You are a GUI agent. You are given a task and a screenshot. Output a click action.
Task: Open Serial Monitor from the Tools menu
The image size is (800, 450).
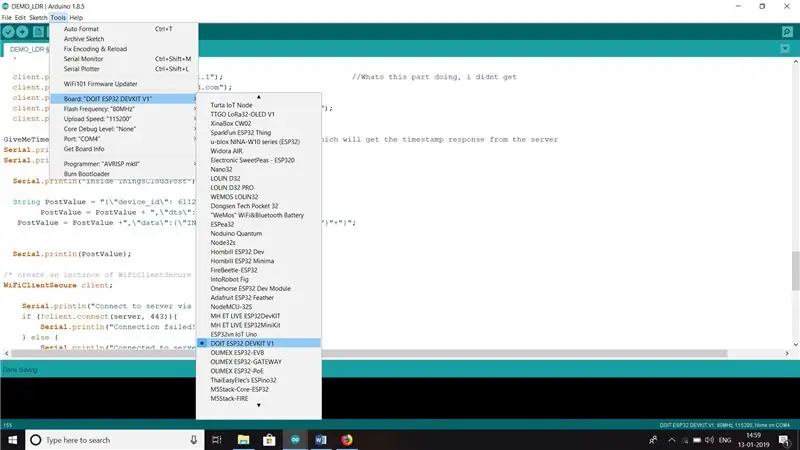click(124, 59)
